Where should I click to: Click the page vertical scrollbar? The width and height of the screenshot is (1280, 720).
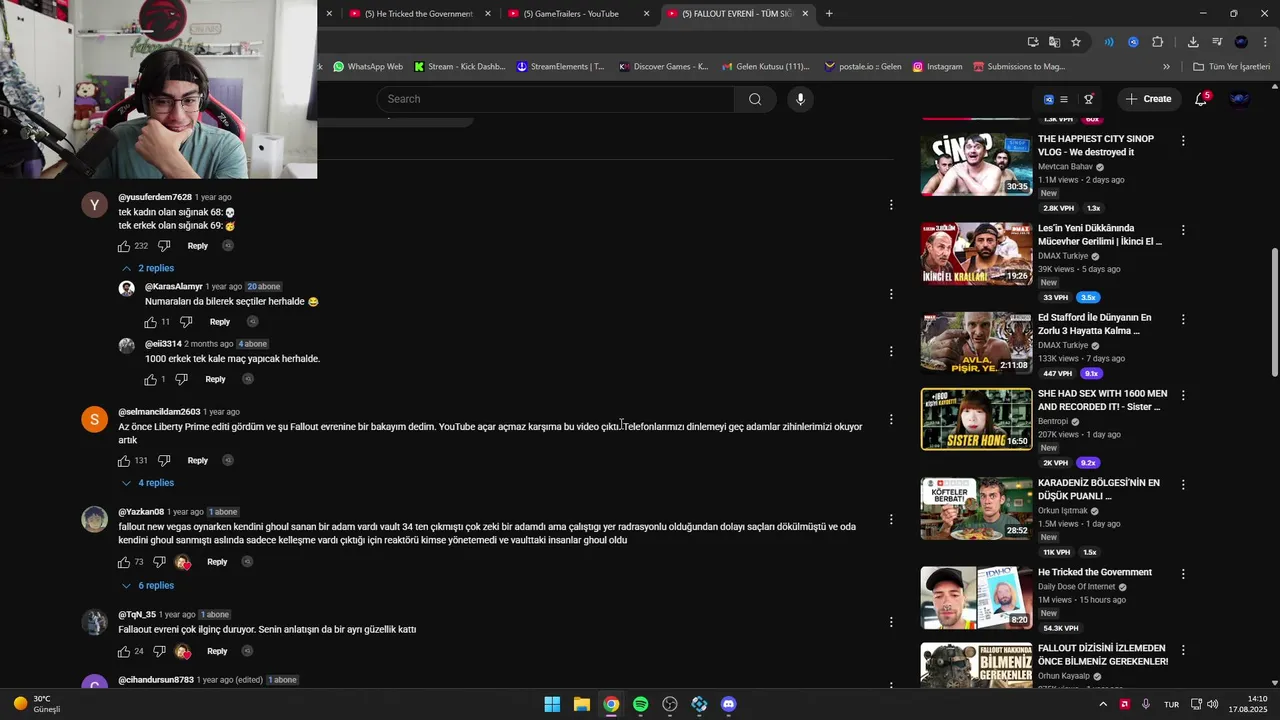(x=1274, y=313)
